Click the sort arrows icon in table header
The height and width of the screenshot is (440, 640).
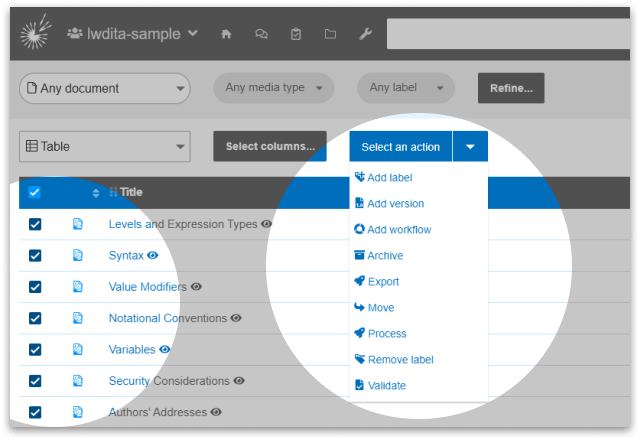pos(96,192)
